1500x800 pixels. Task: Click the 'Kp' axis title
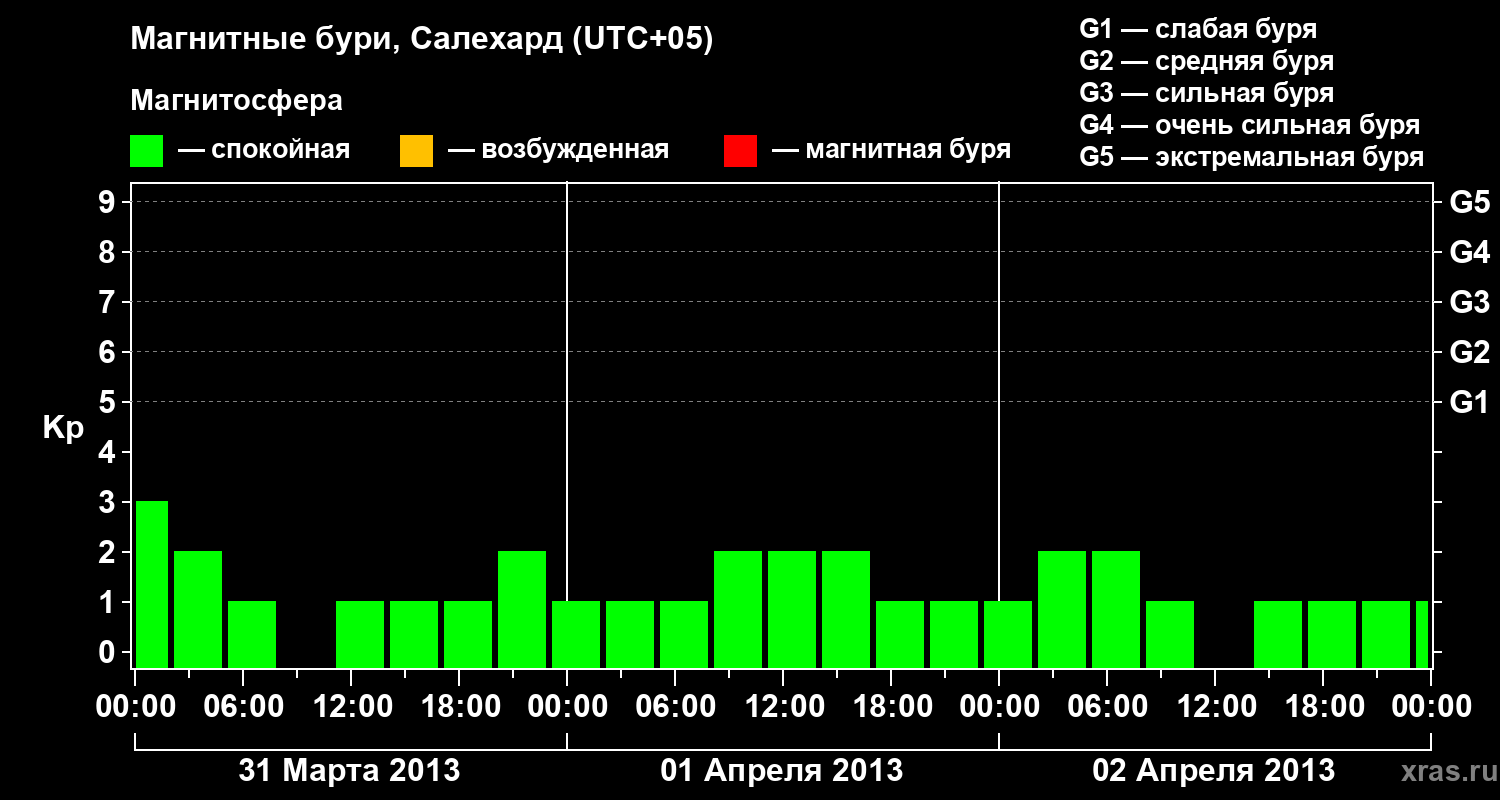[x=63, y=428]
